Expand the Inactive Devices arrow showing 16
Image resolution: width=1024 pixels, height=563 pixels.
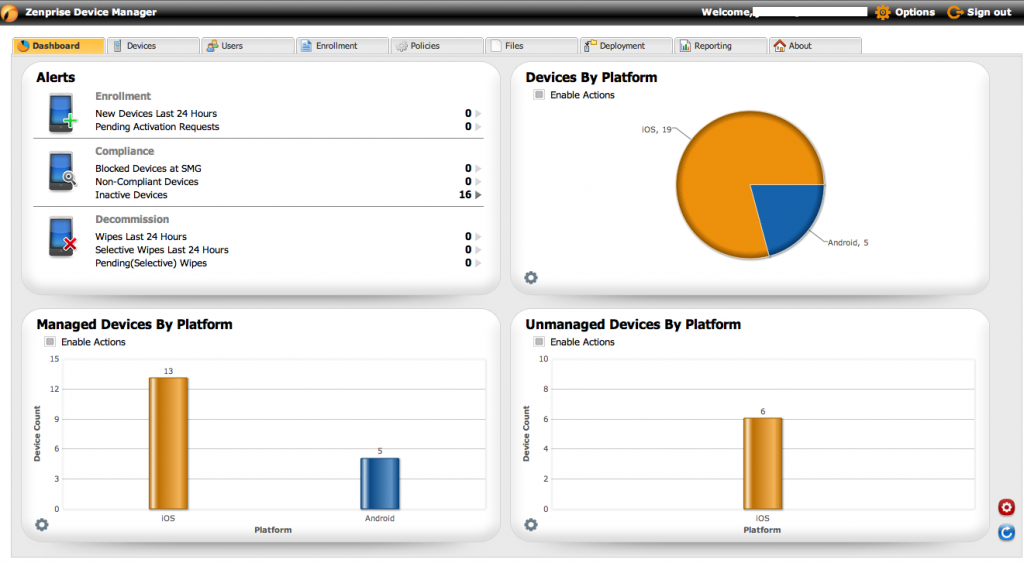click(478, 195)
